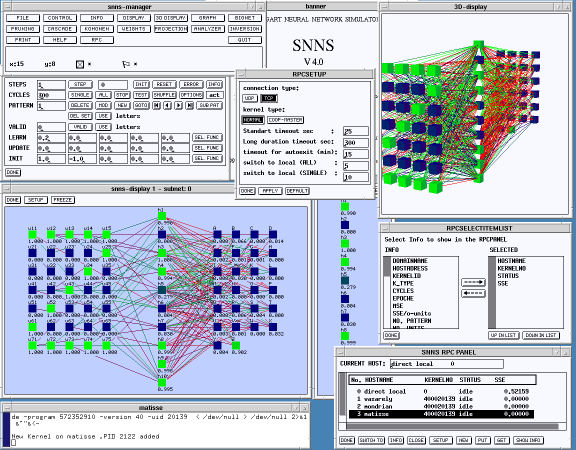The width and height of the screenshot is (576, 450).
Task: Select UDP connection type
Action: point(250,98)
